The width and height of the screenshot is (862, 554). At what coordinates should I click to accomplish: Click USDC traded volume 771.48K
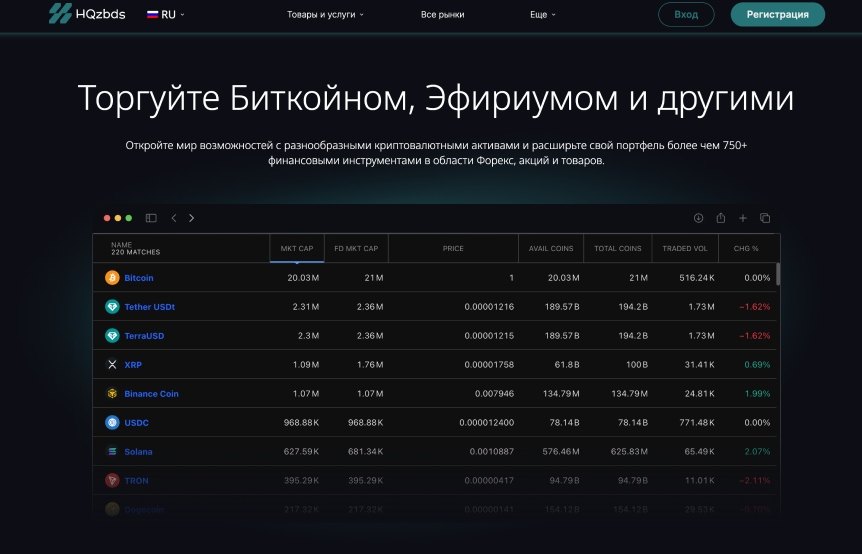click(697, 423)
